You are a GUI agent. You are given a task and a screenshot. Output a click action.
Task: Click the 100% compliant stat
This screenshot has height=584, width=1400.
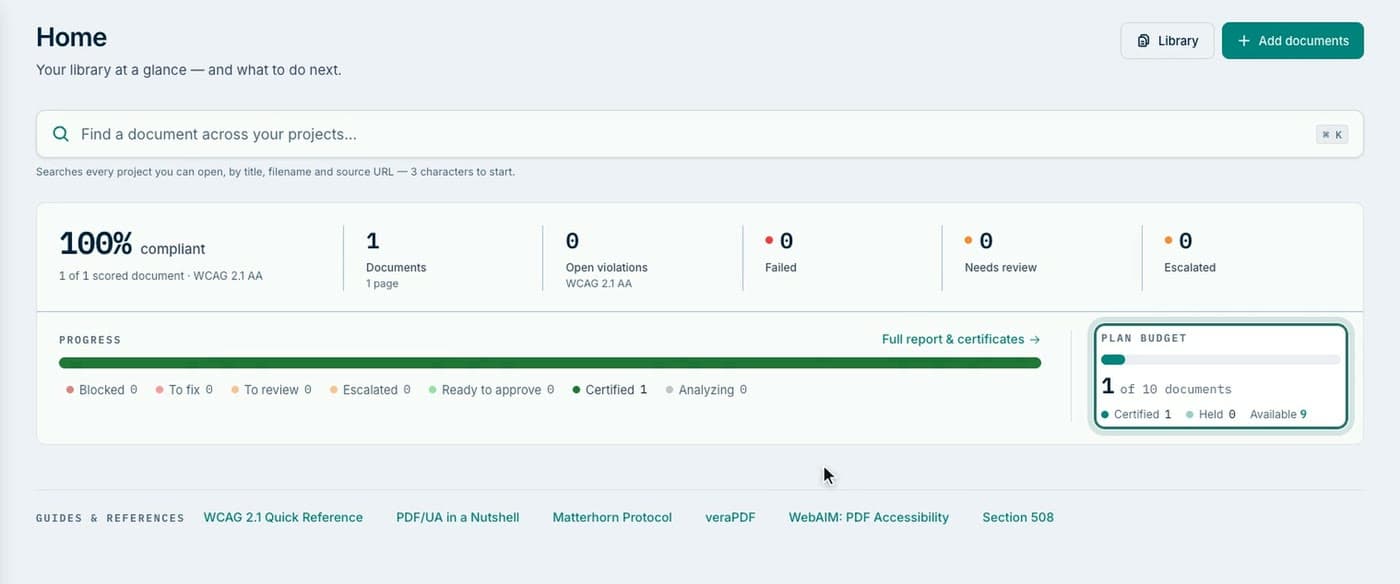[x=132, y=244]
